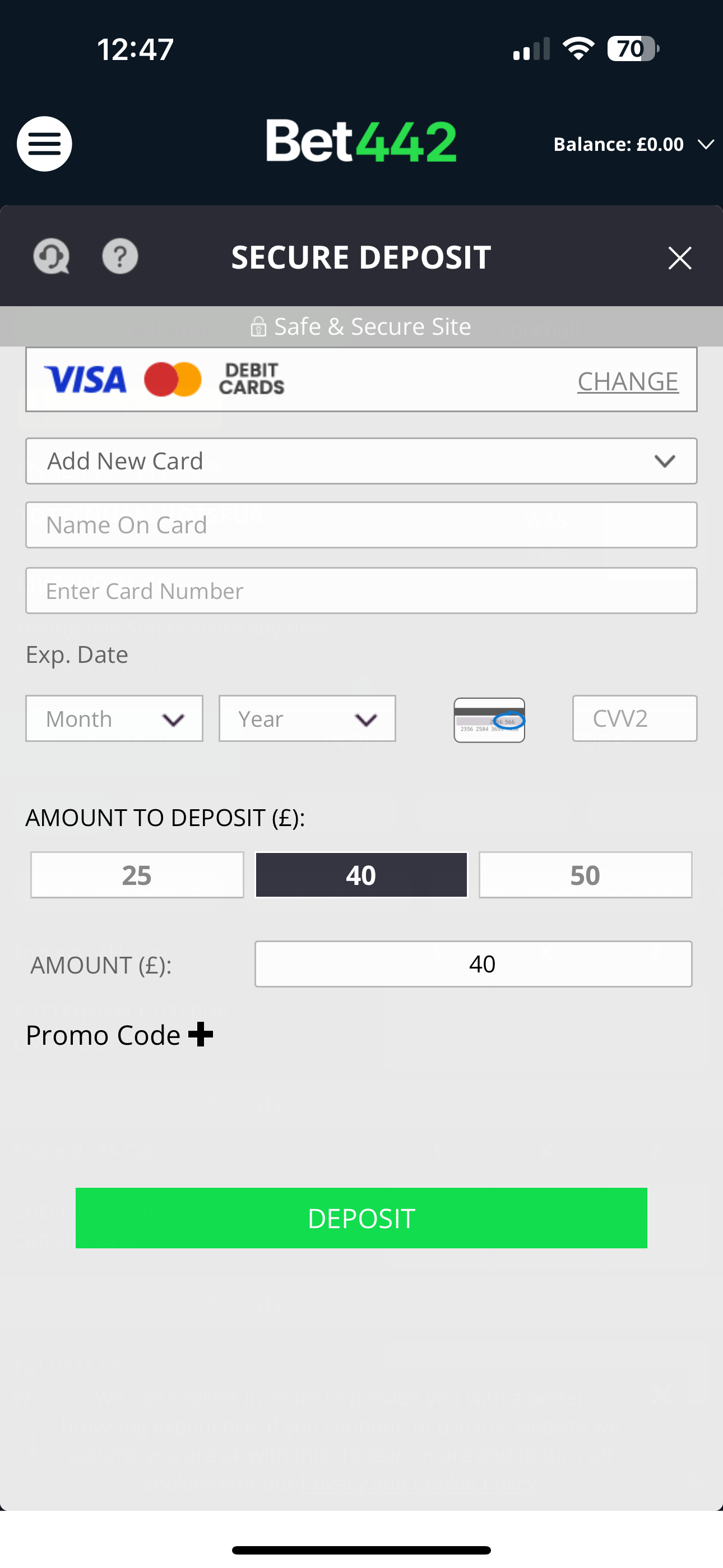Expand Promo Code with plus icon

pos(200,1034)
